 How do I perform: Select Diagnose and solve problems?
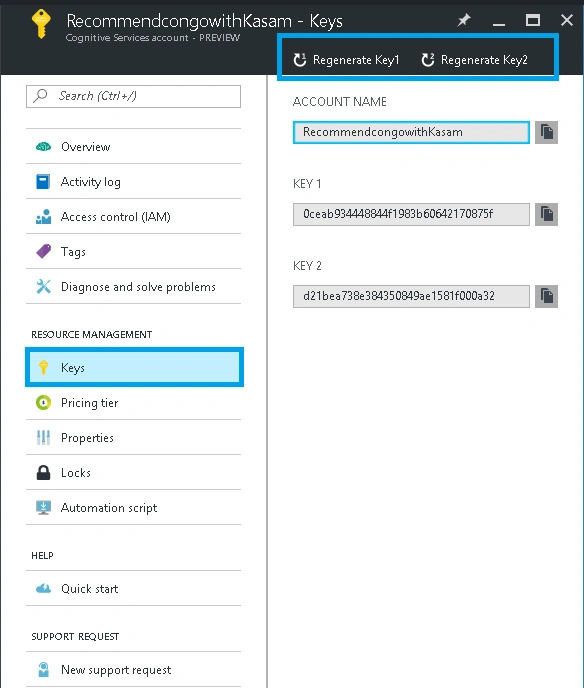point(133,287)
